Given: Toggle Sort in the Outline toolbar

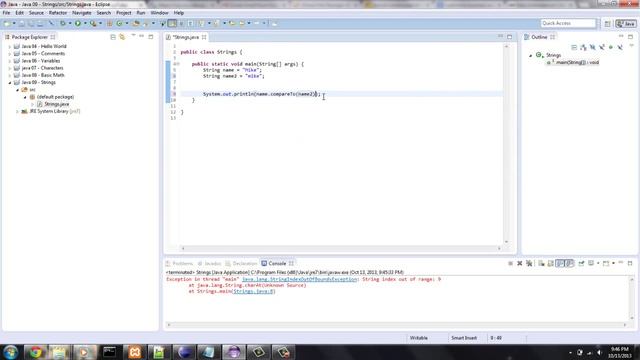Looking at the screenshot, I should [583, 47].
